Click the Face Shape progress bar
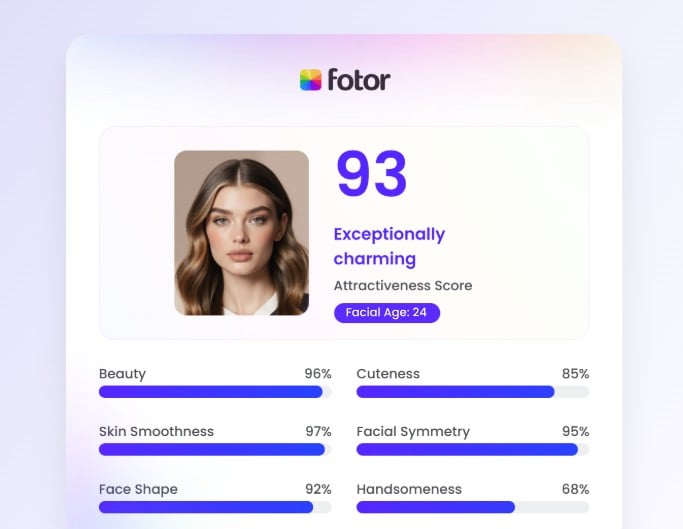 click(x=215, y=507)
